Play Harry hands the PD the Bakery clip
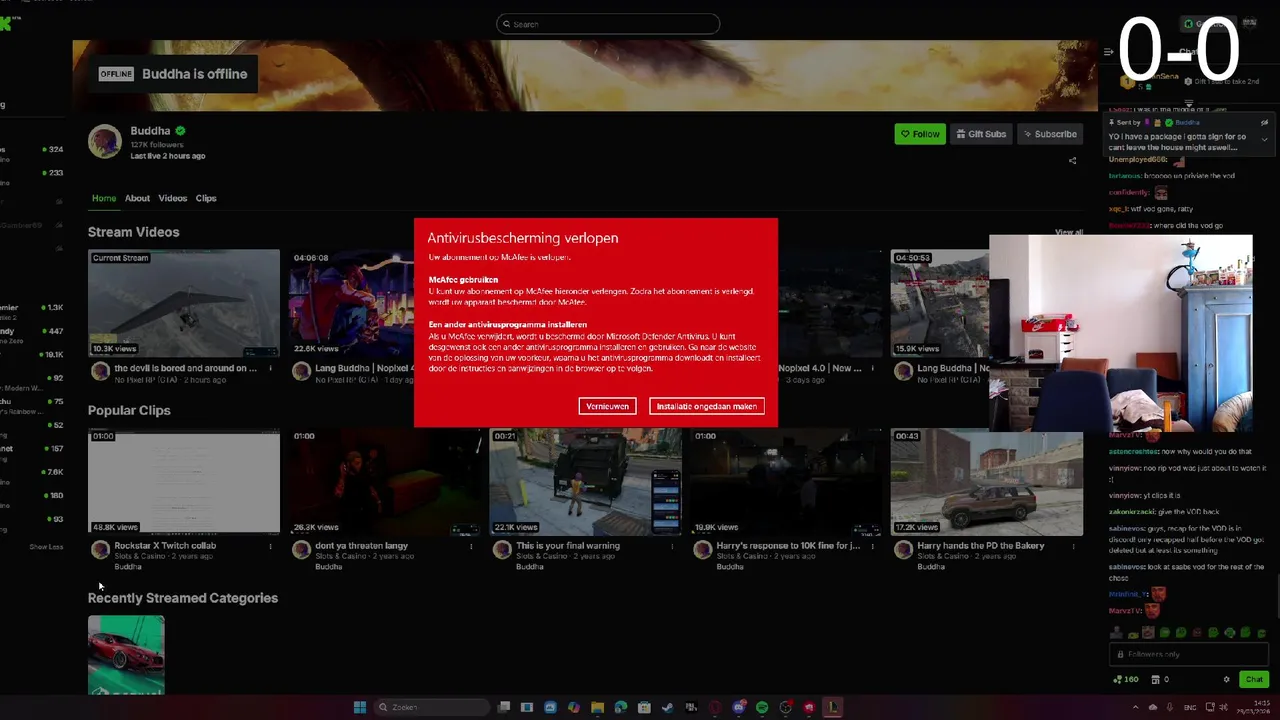 point(987,482)
